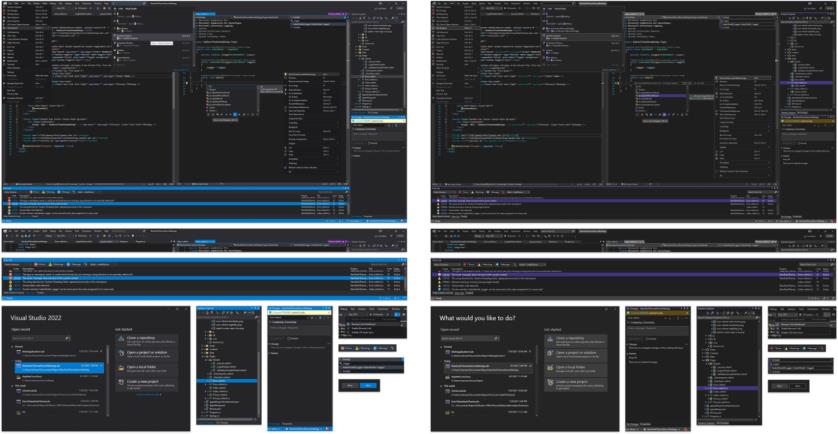The width and height of the screenshot is (838, 434).
Task: Open Extensions menu in small blue-theme menu bar crop
Action: [382, 309]
